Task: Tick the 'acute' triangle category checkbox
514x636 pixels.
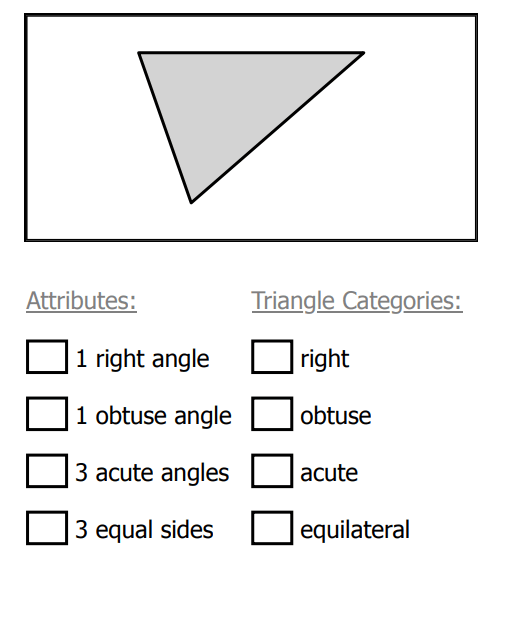Action: 272,471
